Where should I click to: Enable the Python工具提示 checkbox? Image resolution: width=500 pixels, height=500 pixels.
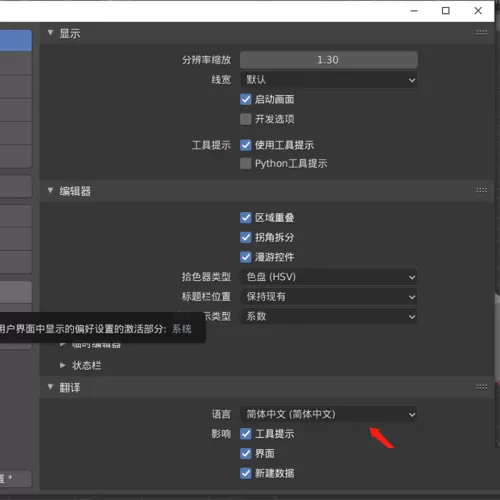(246, 163)
